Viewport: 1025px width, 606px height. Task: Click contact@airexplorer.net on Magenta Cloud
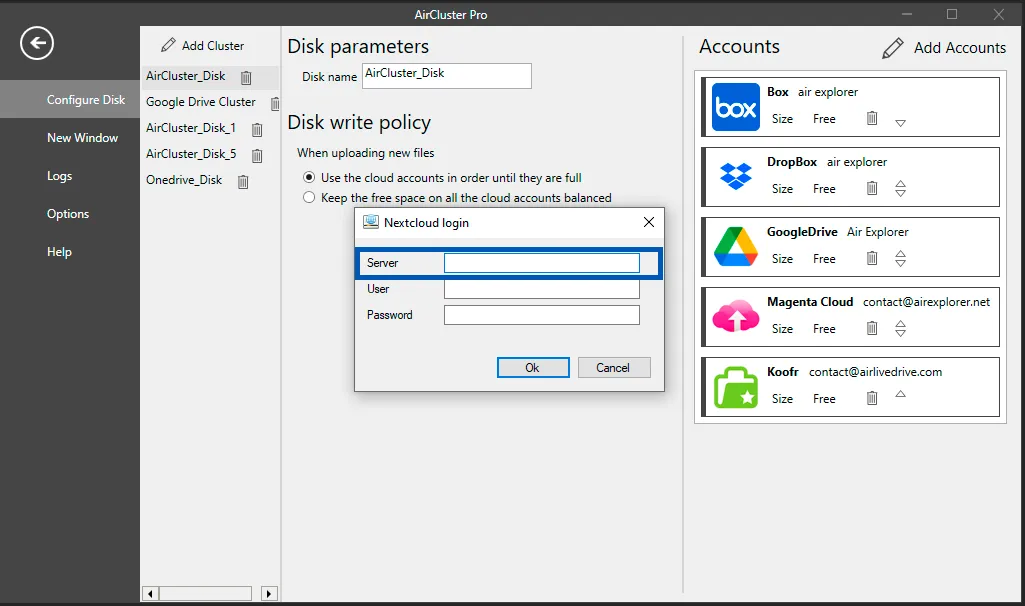pyautogui.click(x=926, y=302)
